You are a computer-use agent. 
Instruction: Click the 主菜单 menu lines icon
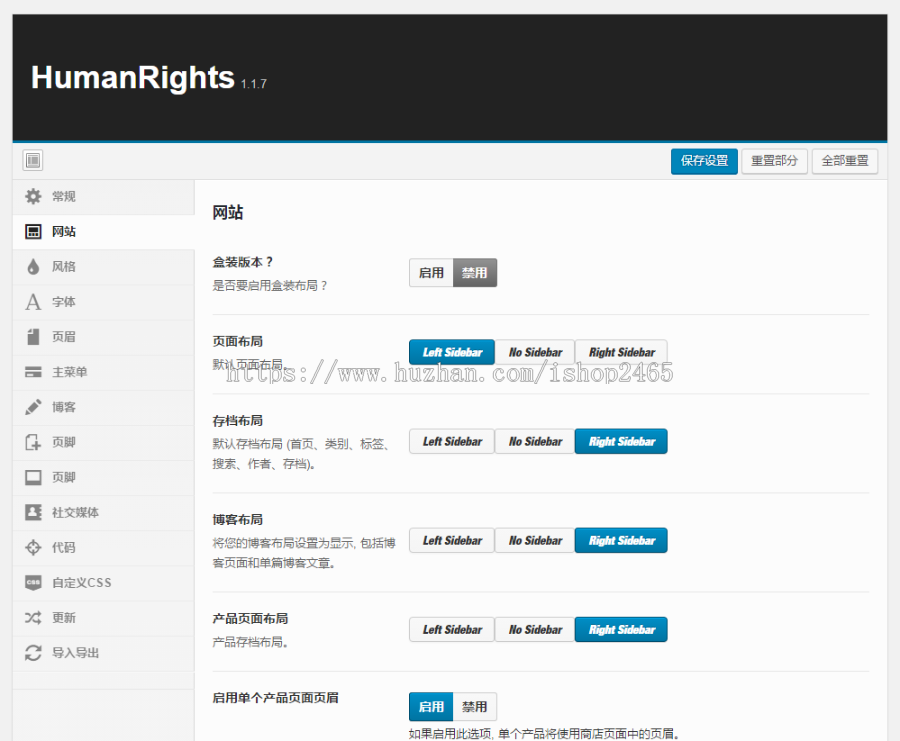33,371
